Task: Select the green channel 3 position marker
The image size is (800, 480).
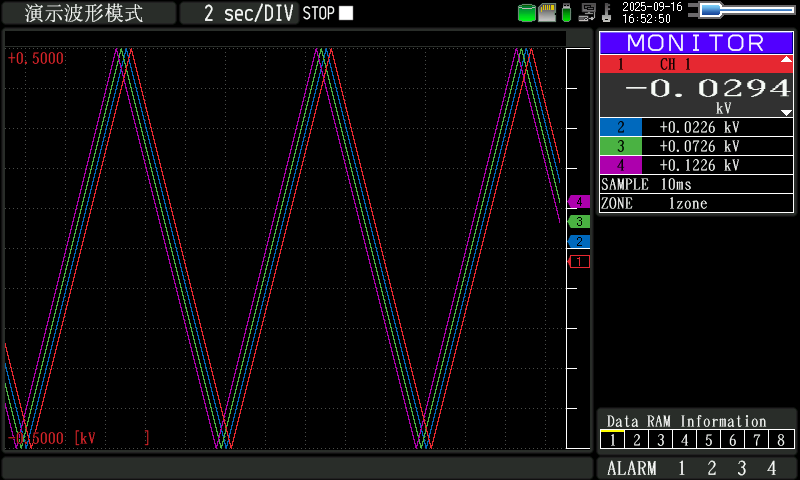Action: pos(578,221)
